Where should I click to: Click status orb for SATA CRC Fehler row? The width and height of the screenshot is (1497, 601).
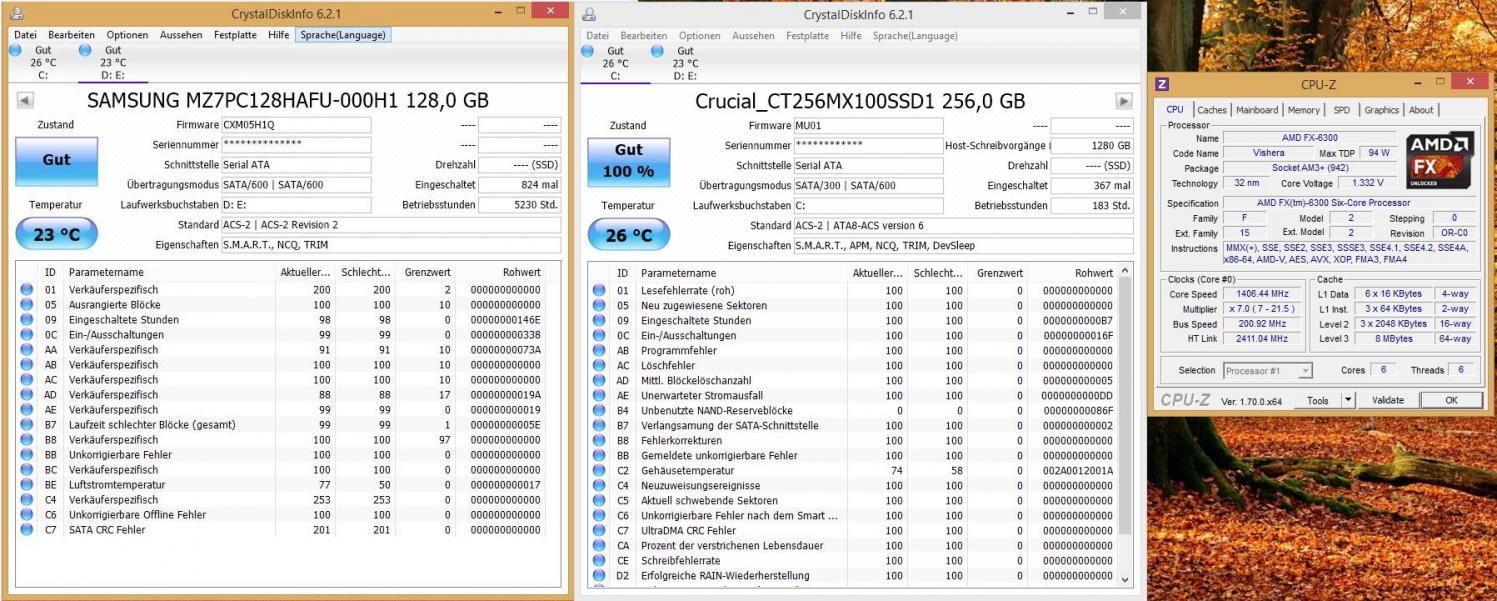27,530
